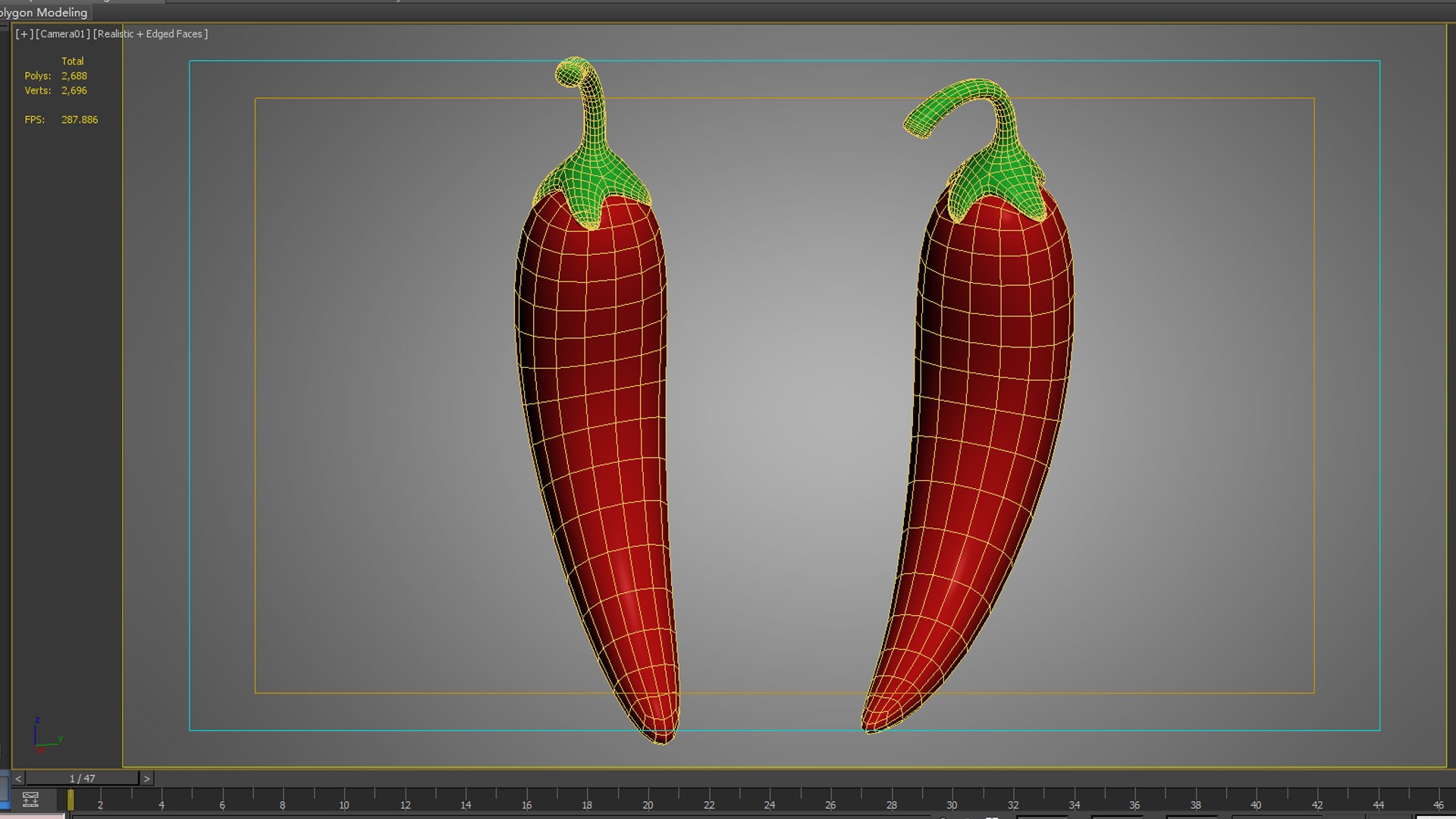Viewport: 1456px width, 819px height.
Task: Open the [+] viewport general menu
Action: (24, 34)
